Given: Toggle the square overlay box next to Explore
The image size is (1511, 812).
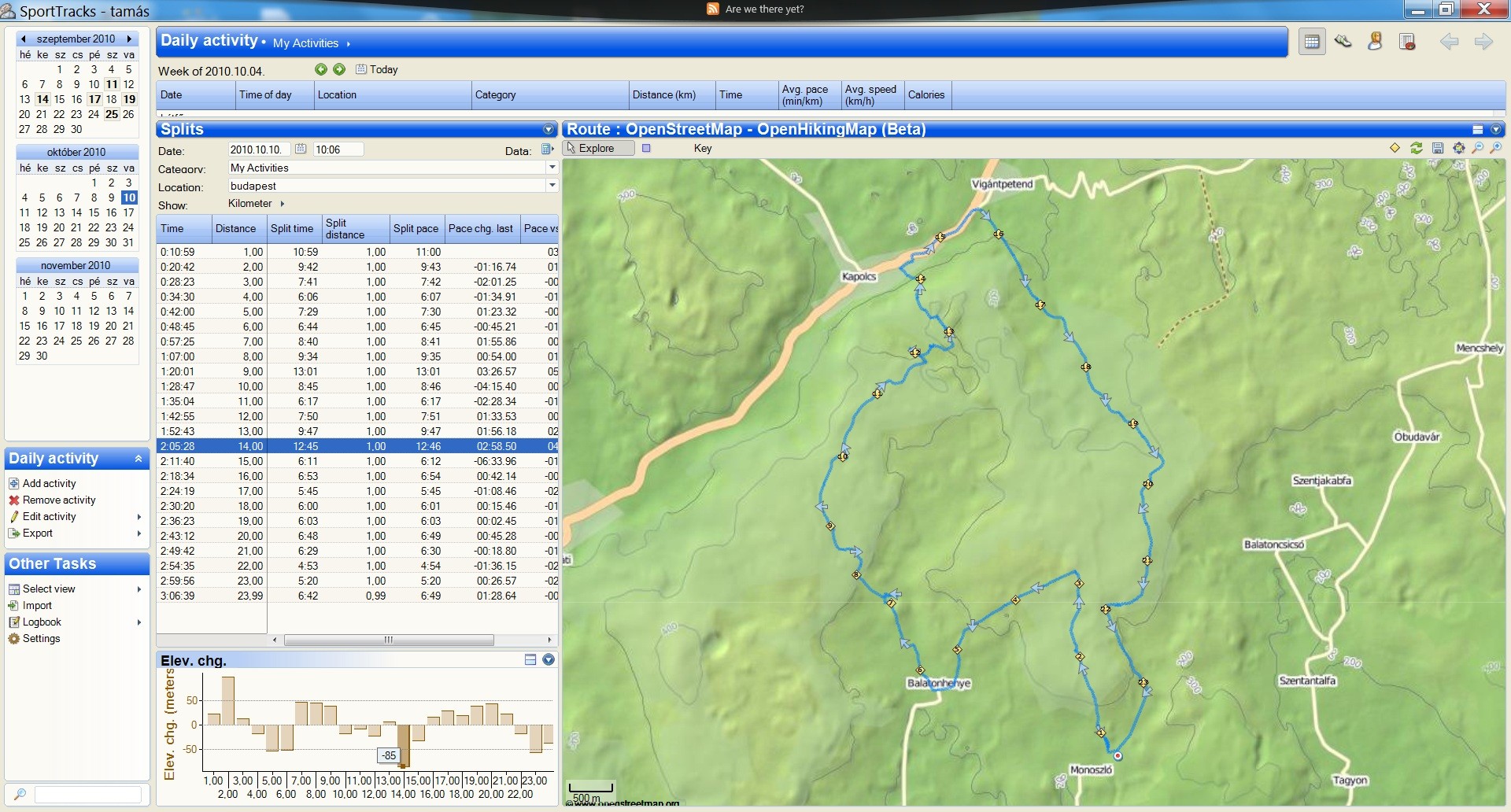Looking at the screenshot, I should pyautogui.click(x=646, y=148).
